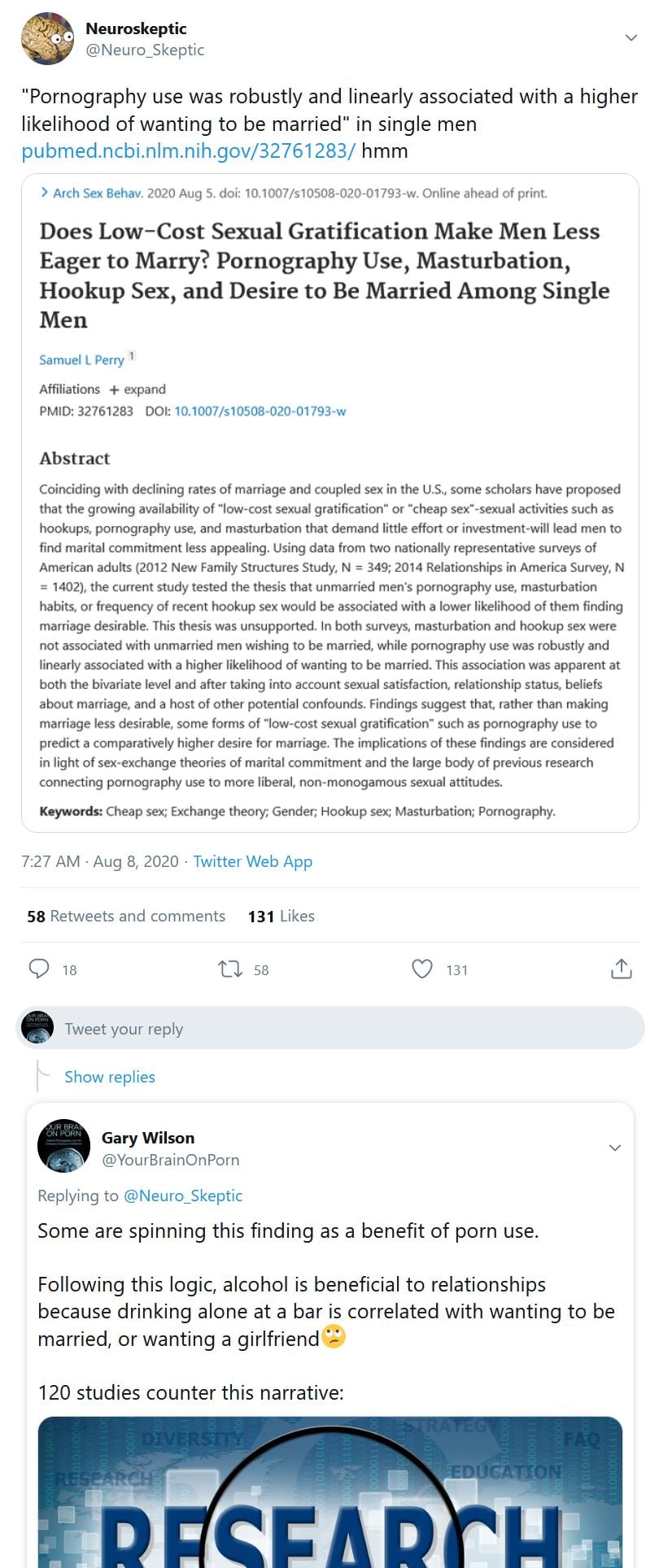
Task: Click the Arch Sex Behav journal link
Action: click(x=97, y=194)
